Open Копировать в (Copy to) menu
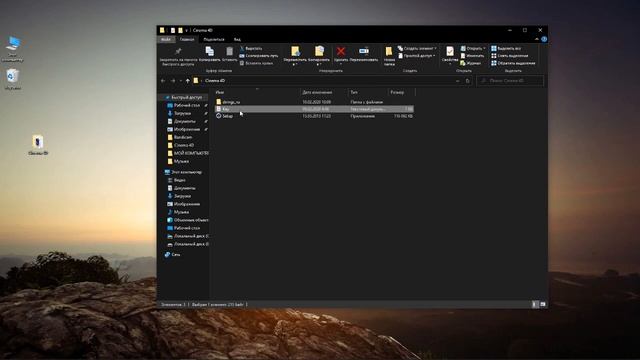 (x=319, y=56)
